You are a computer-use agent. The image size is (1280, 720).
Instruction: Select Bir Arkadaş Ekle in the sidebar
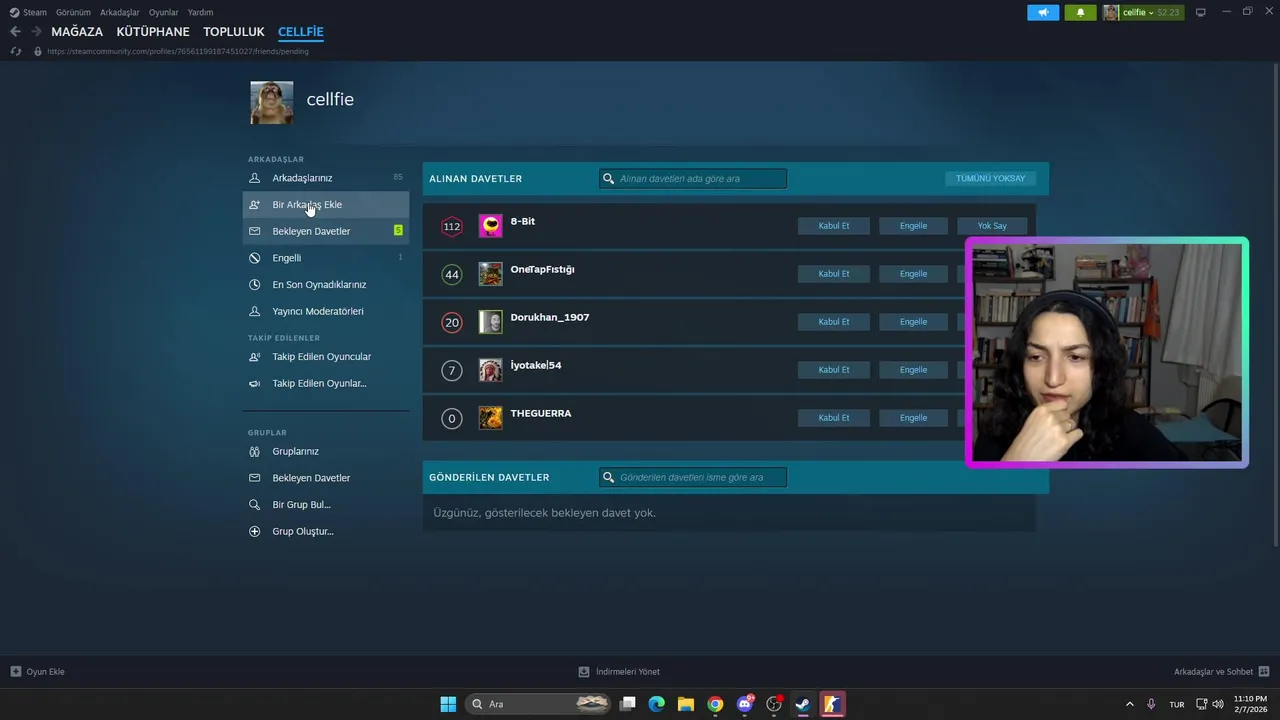pos(325,205)
